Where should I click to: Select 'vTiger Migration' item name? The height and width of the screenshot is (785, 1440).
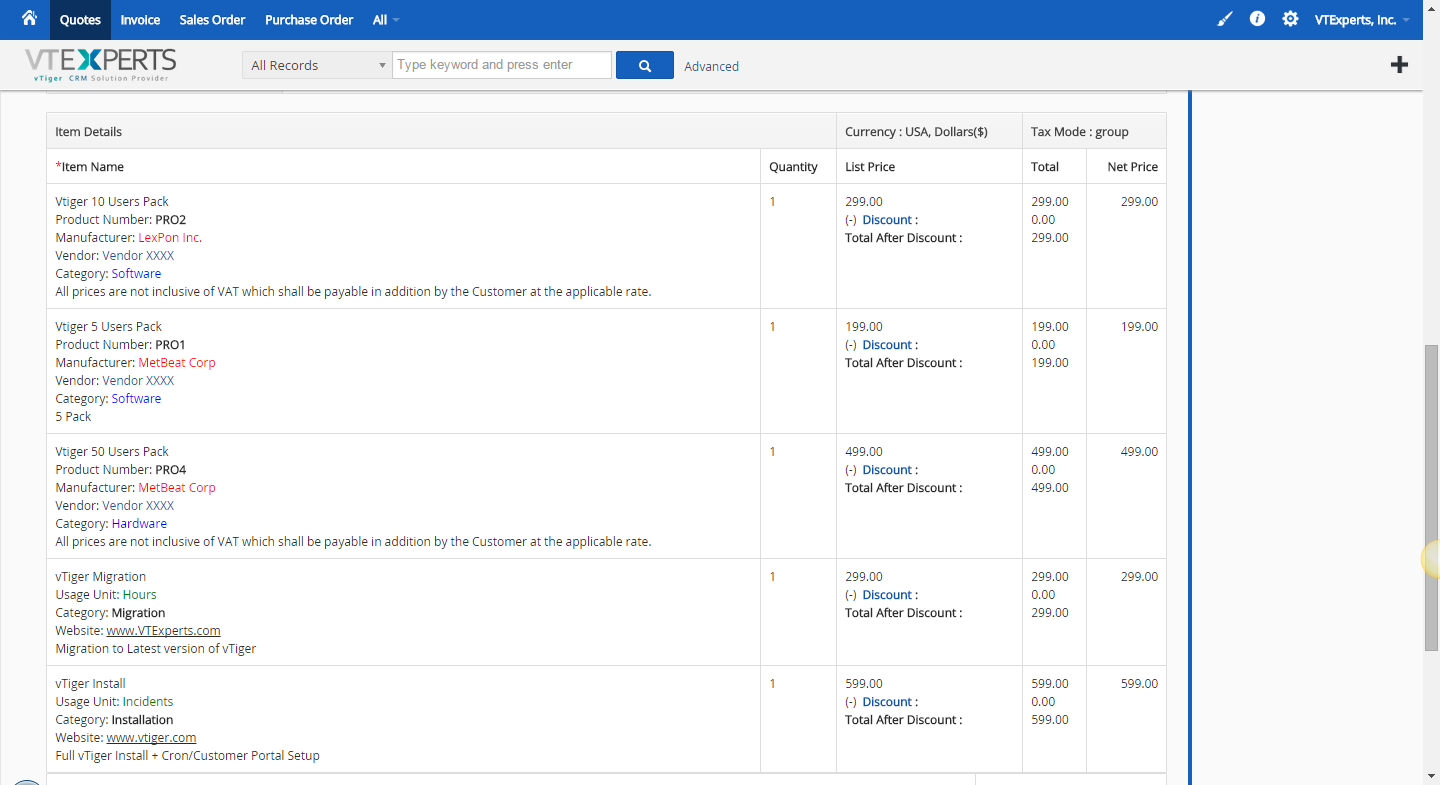[101, 577]
